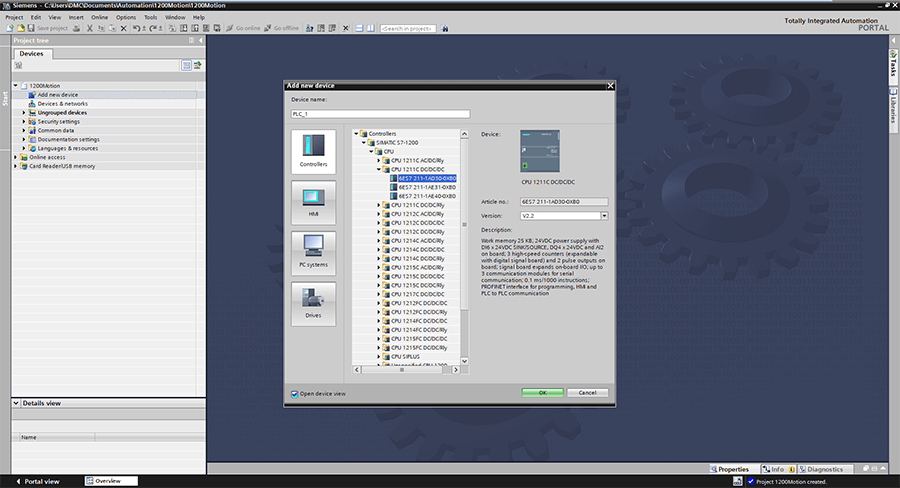Toggle the Open device view checkbox
This screenshot has height=488, width=900.
coord(294,394)
